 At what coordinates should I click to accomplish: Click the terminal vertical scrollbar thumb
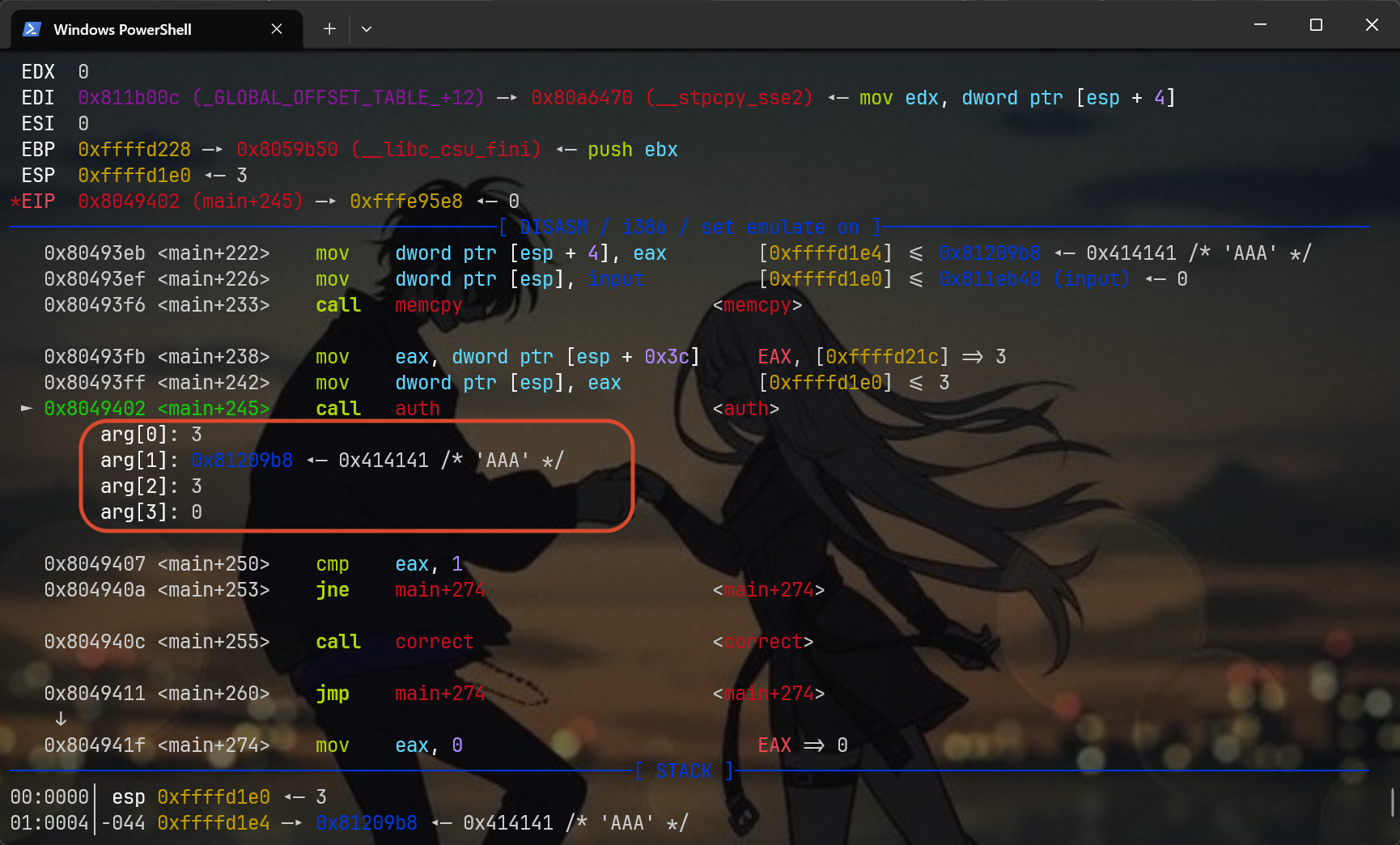pos(1392,803)
